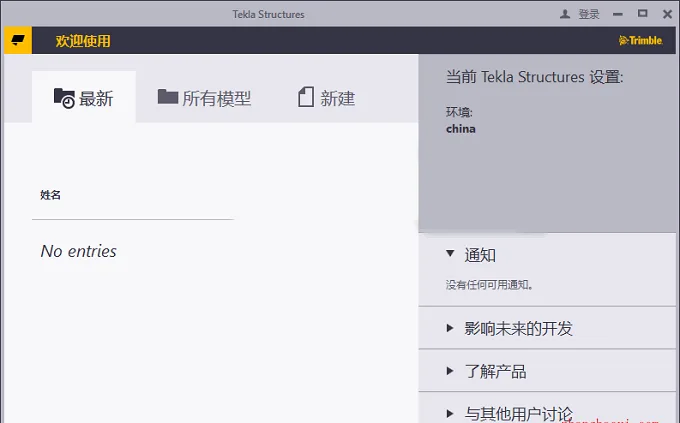The height and width of the screenshot is (423, 680).
Task: Click the 登录 login link
Action: 589,14
